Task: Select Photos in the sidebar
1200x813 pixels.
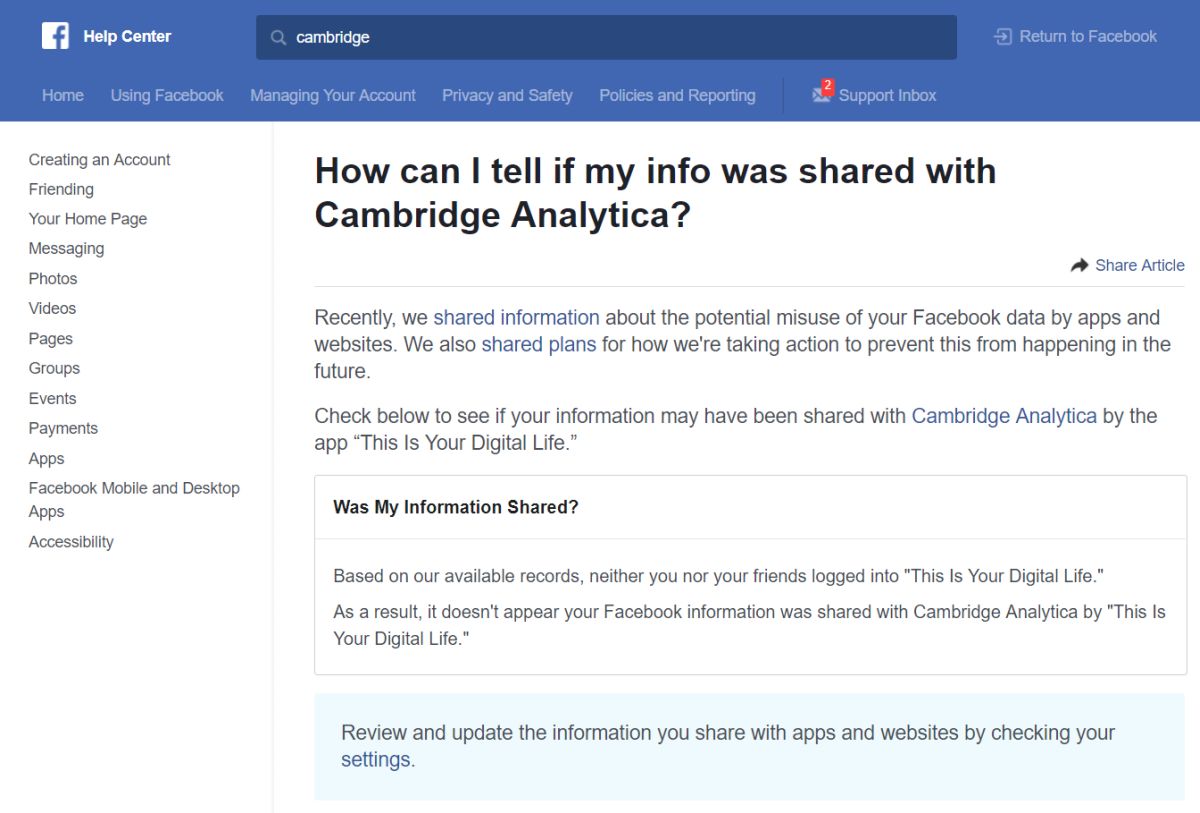Action: coord(53,278)
